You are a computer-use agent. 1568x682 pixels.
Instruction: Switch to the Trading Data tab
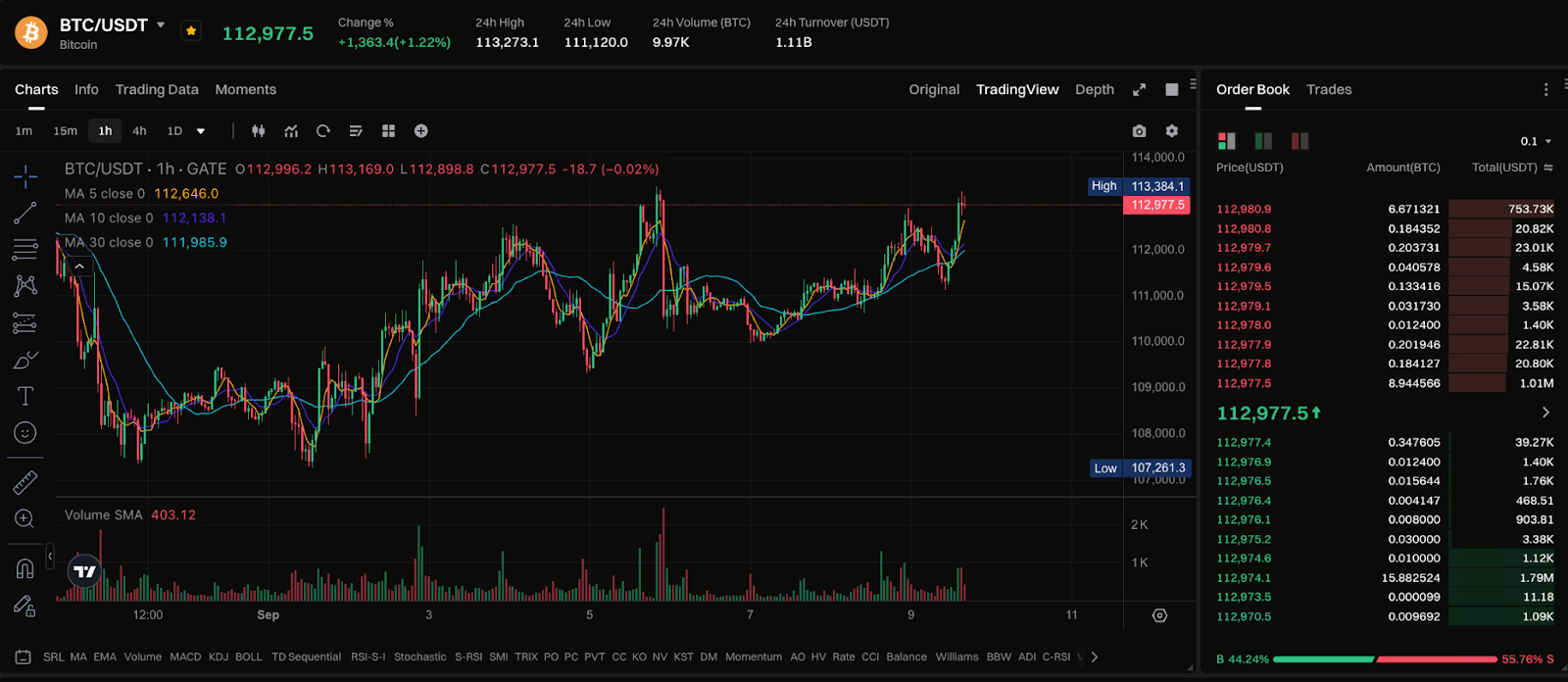tap(157, 89)
